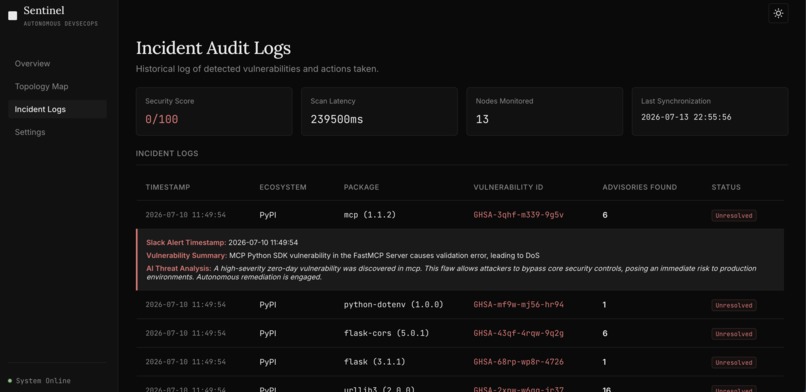Open vulnerability GHSA-43qf-4rqw-9q2g

(518, 333)
